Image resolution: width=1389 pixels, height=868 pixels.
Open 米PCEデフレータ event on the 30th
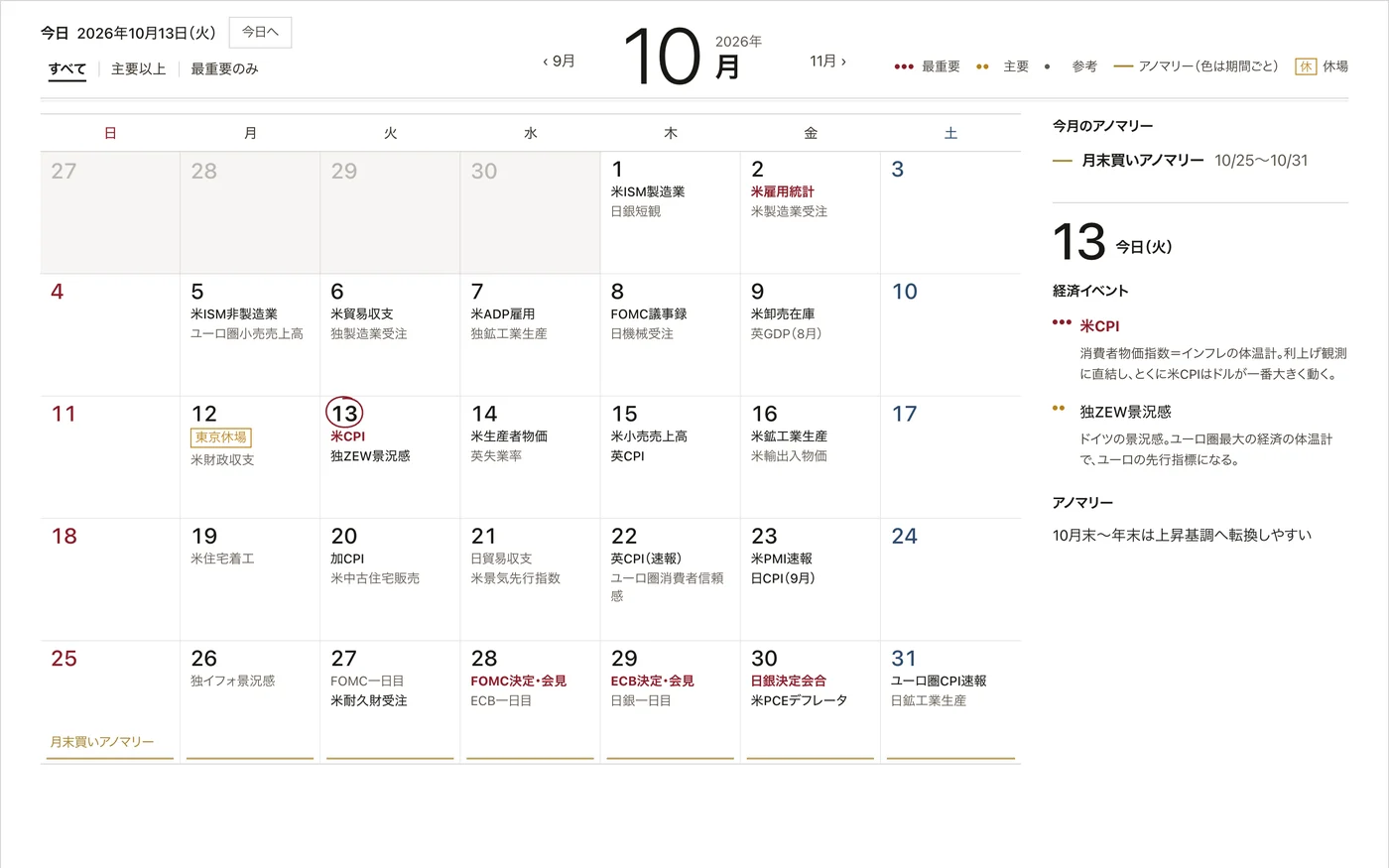tap(799, 700)
